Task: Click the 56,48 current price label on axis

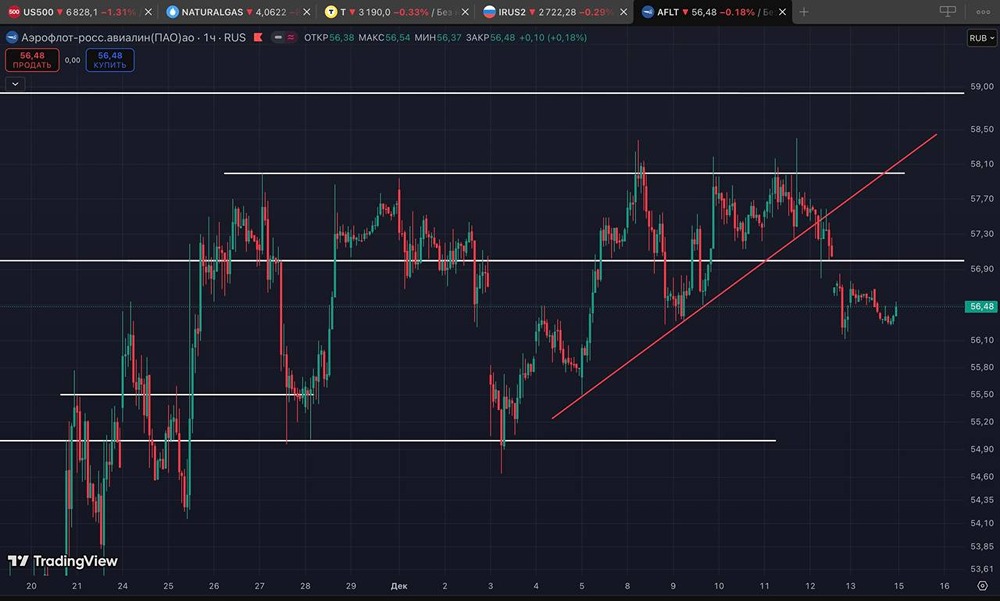Action: click(x=981, y=307)
